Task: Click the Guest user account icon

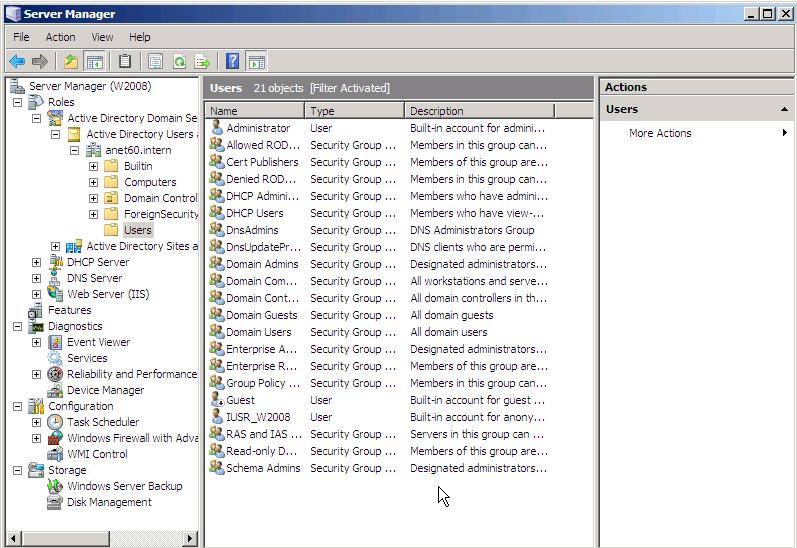Action: [217, 400]
